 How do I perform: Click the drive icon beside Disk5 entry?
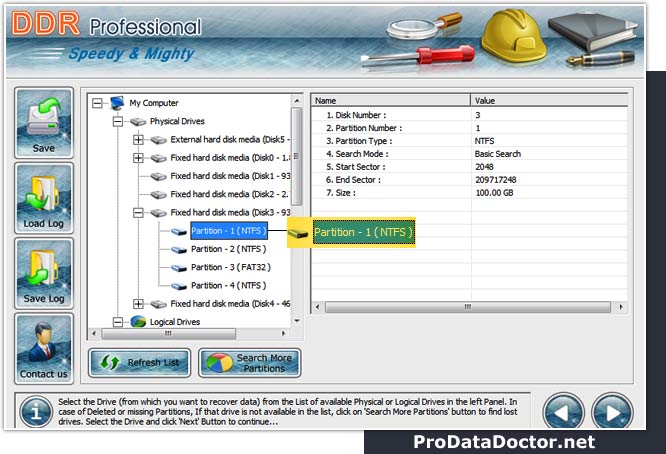158,140
